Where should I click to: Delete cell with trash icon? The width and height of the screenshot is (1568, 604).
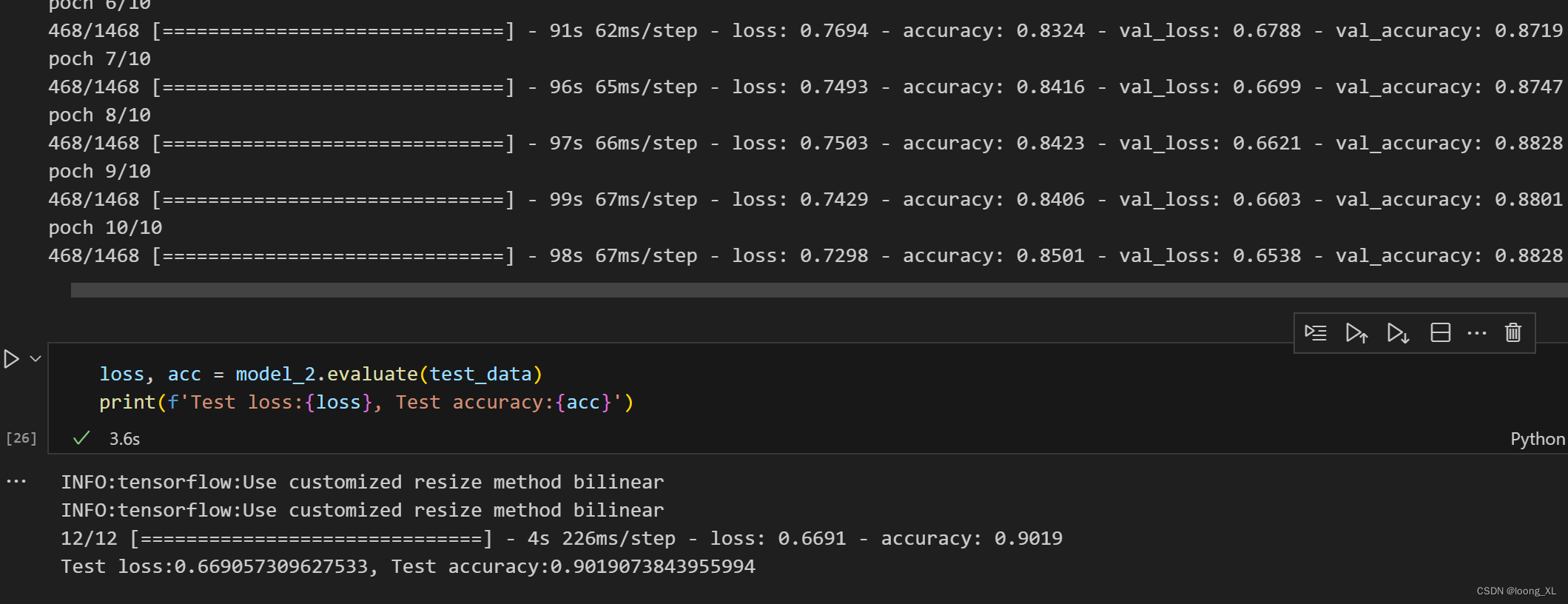coord(1513,333)
